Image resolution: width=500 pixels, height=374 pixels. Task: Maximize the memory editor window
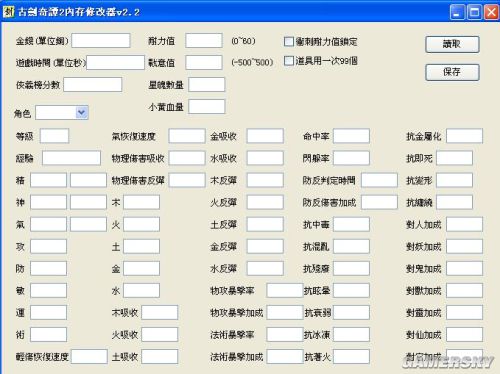click(x=474, y=13)
